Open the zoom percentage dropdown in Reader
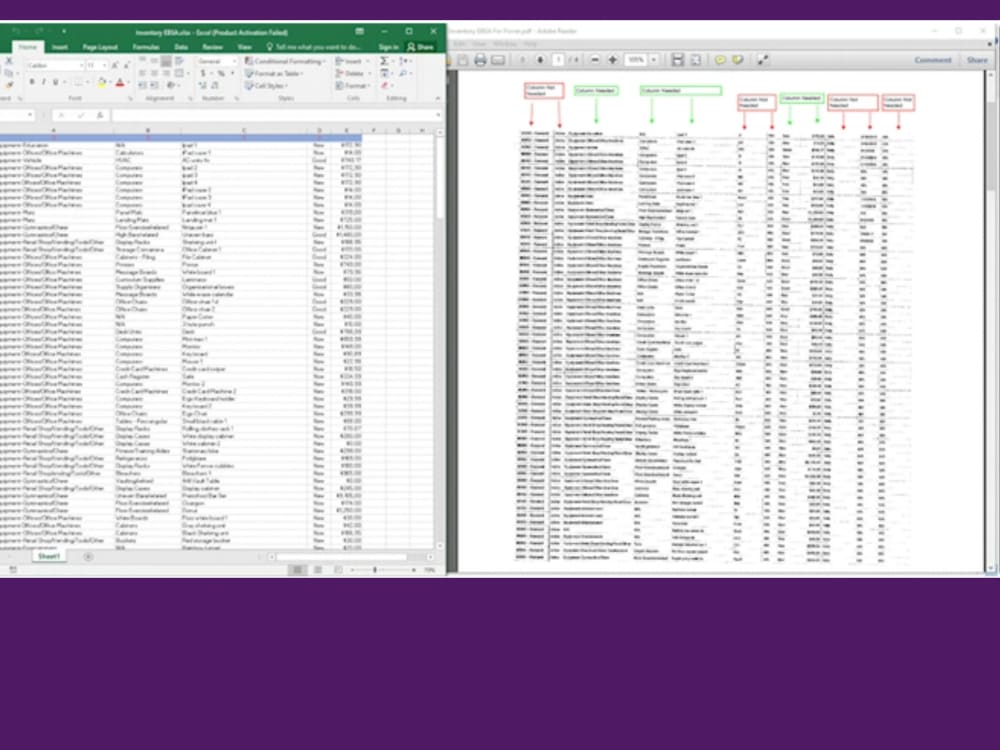The image size is (1000, 750). (654, 60)
